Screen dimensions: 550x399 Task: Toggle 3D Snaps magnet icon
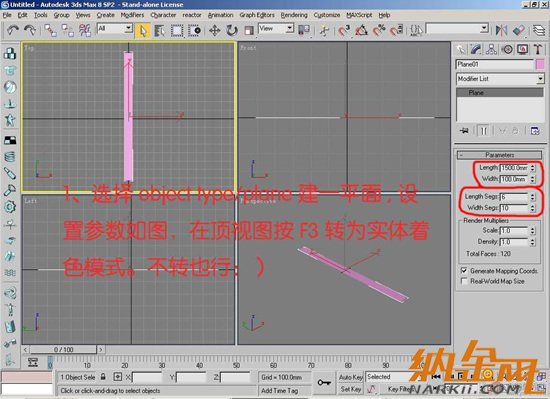(x=344, y=31)
